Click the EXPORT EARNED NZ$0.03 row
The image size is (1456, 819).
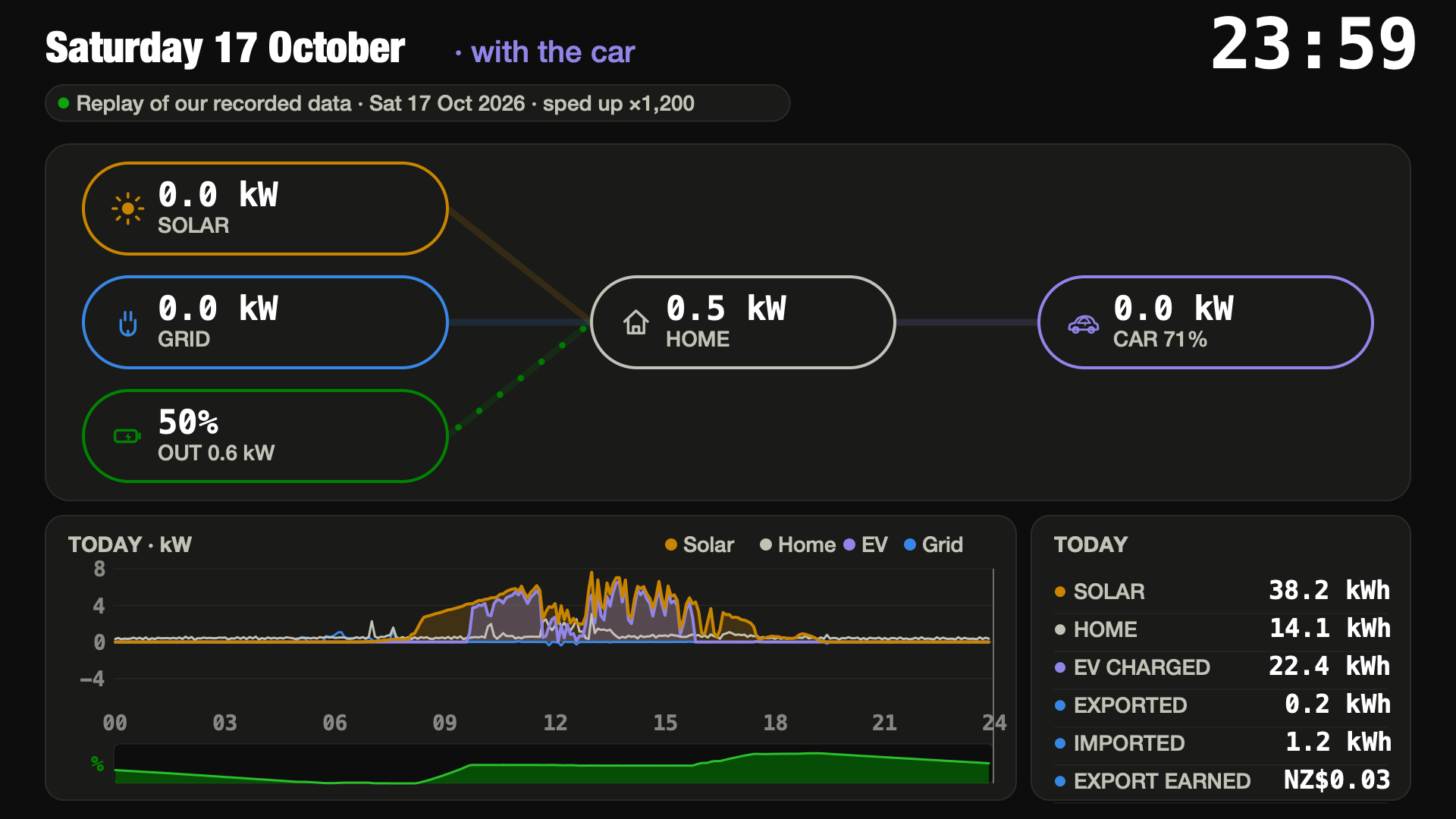click(1222, 780)
